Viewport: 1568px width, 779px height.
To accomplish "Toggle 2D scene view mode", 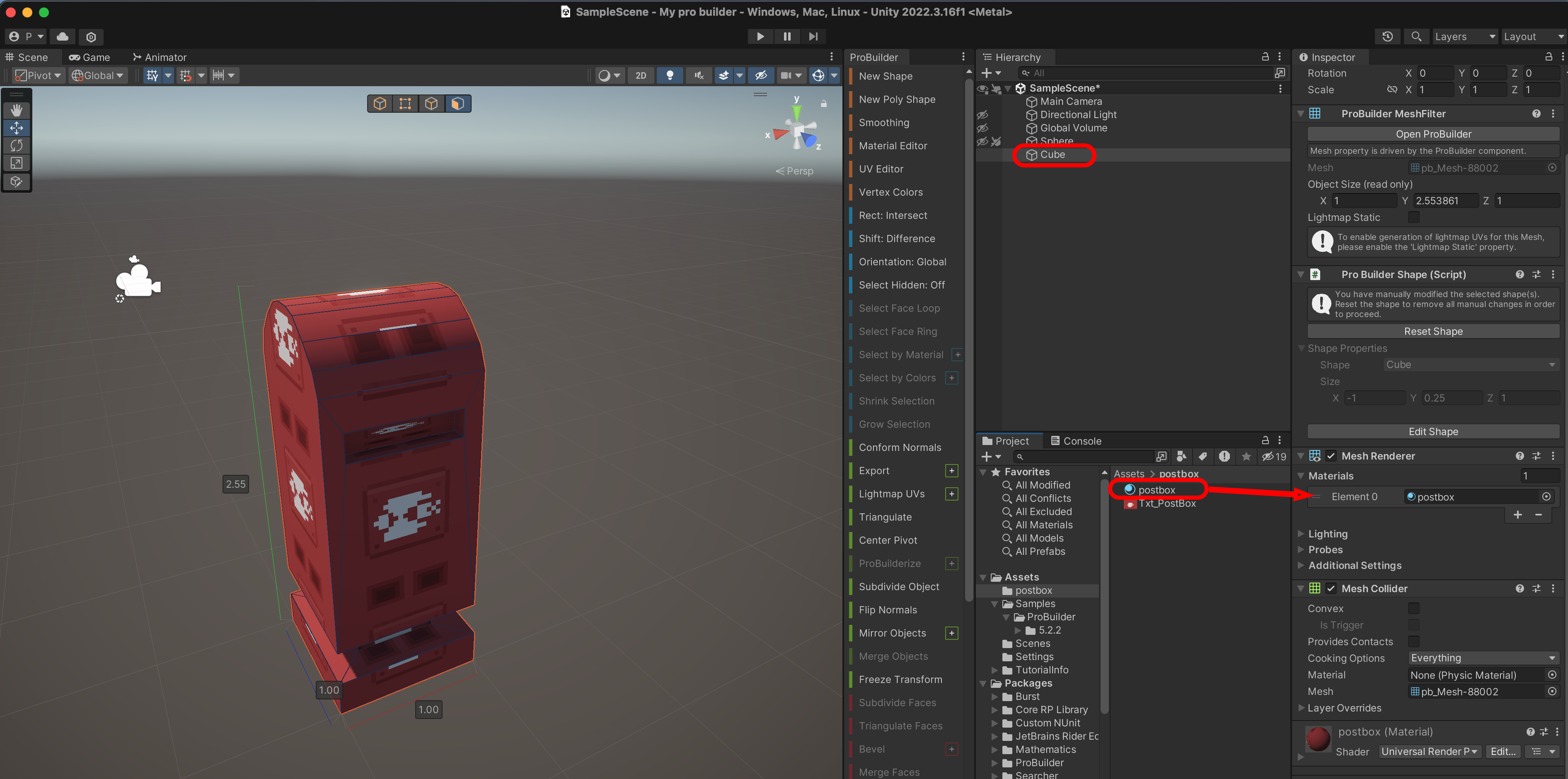I will point(640,75).
